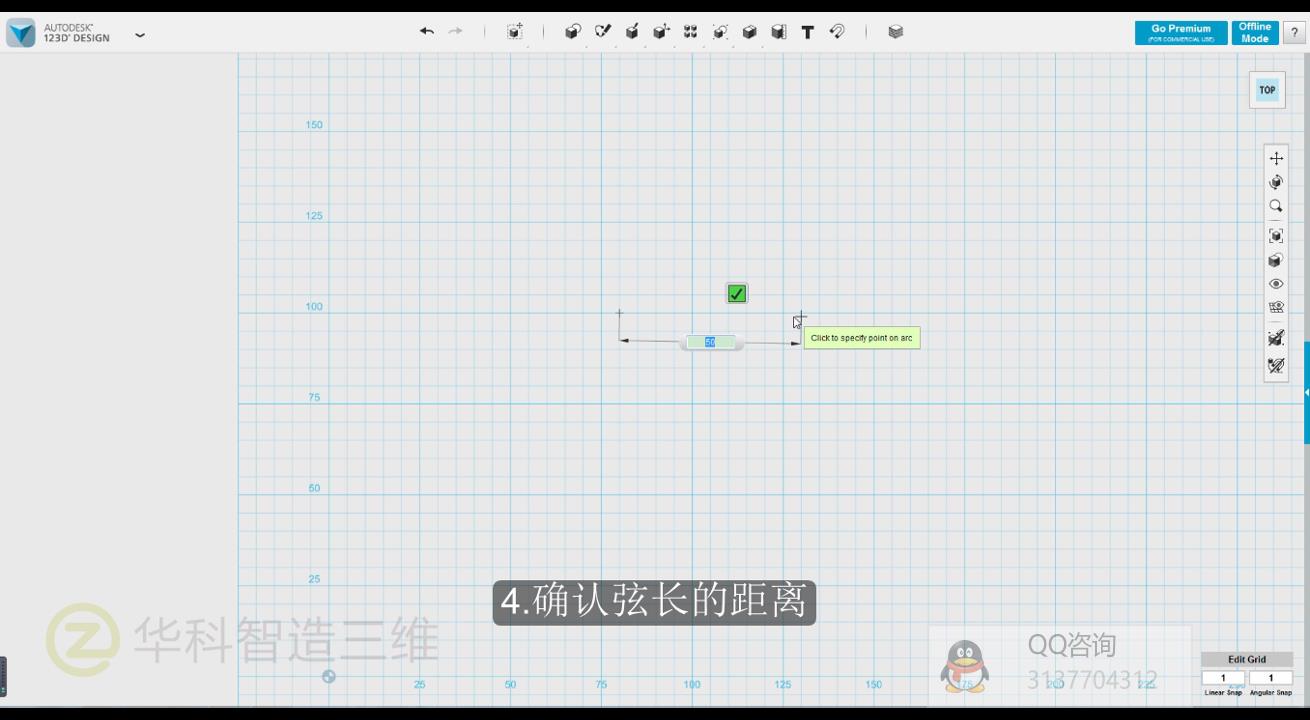Toggle visibility with the eye icon
Screen dimensions: 1310x720
pyautogui.click(x=1276, y=284)
